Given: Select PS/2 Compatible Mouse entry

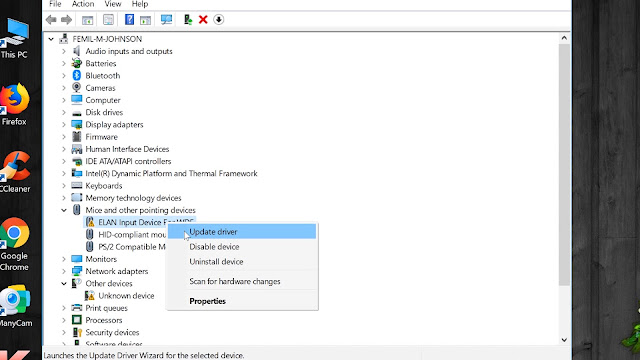Looking at the screenshot, I should 131,247.
